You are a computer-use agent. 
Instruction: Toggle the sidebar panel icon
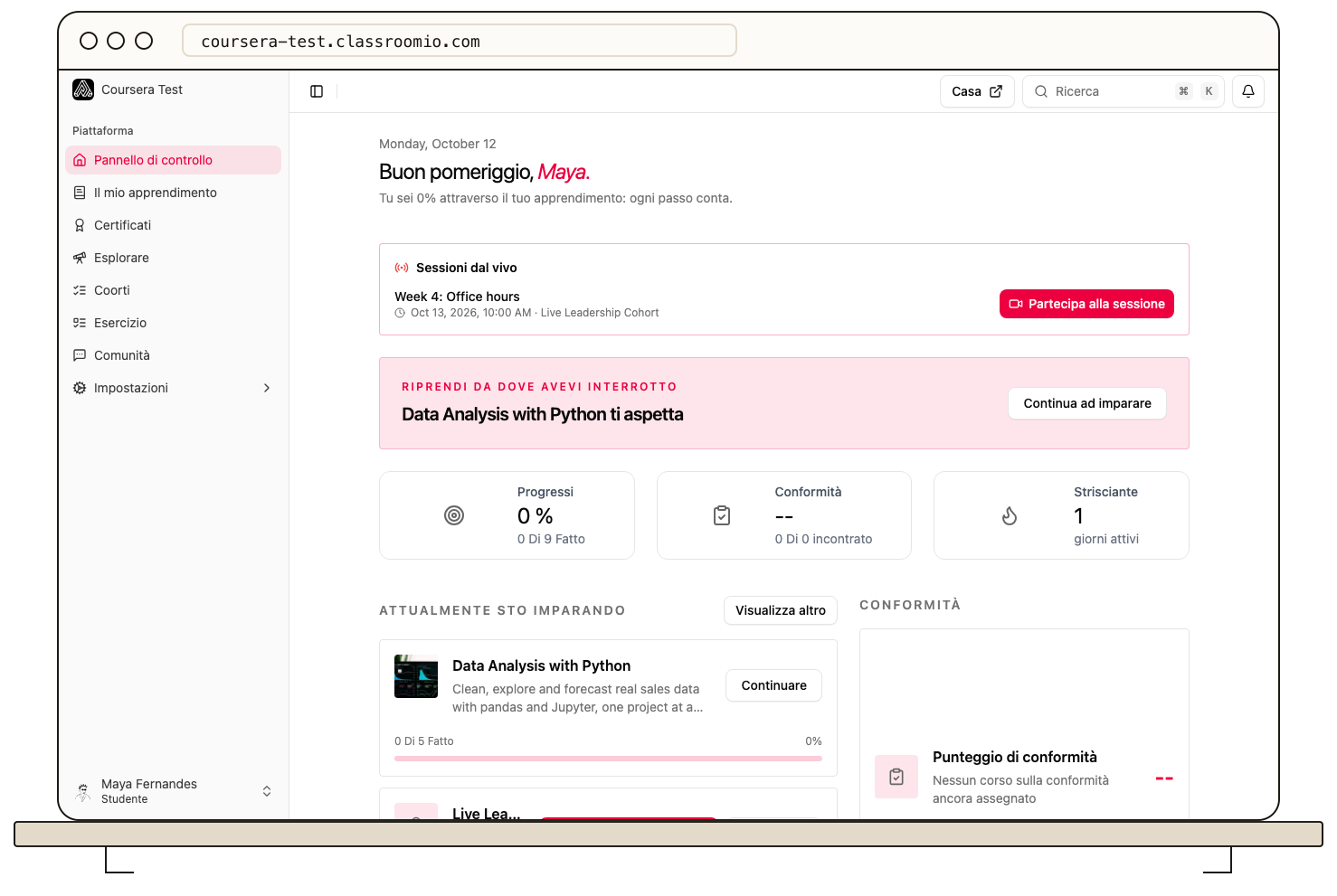(317, 91)
